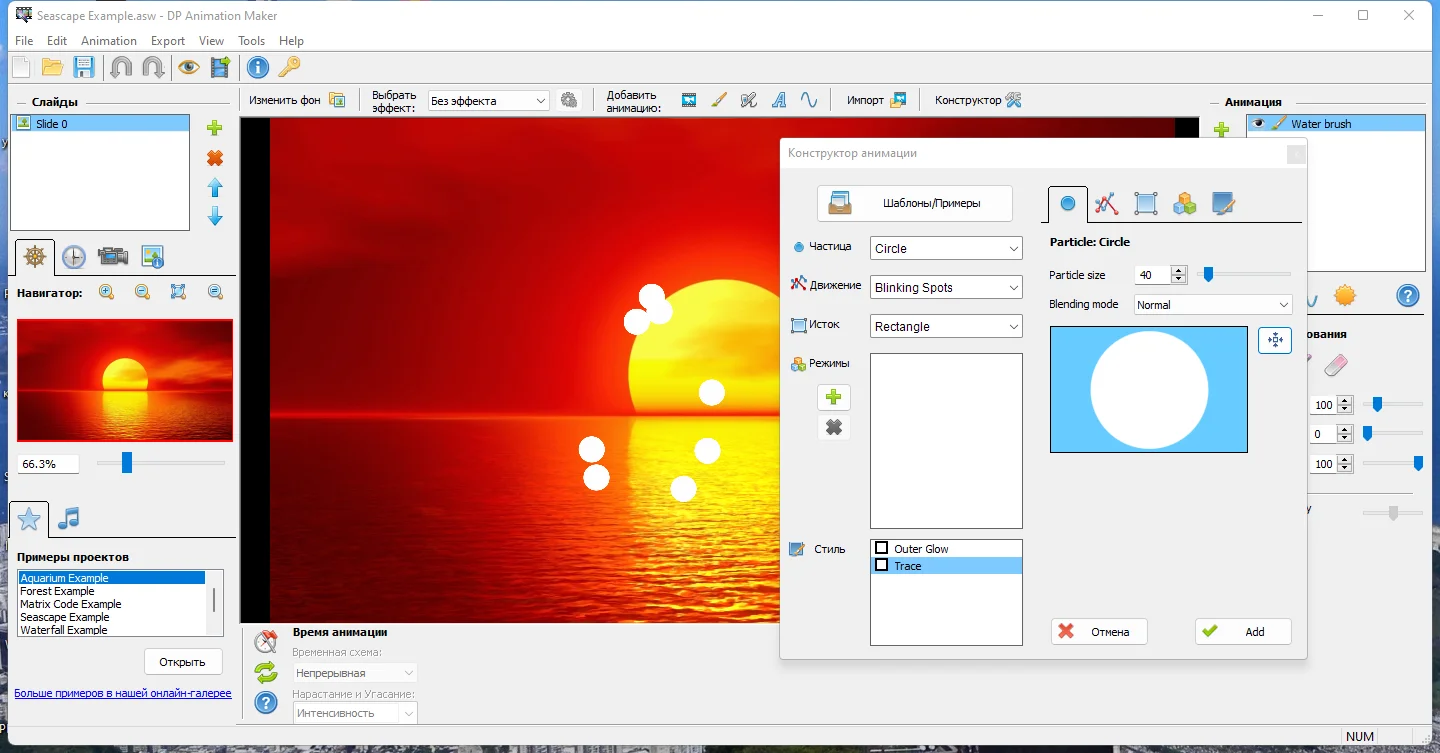The image size is (1440, 753).
Task: Click the move preview arrows icon
Action: pos(1275,340)
